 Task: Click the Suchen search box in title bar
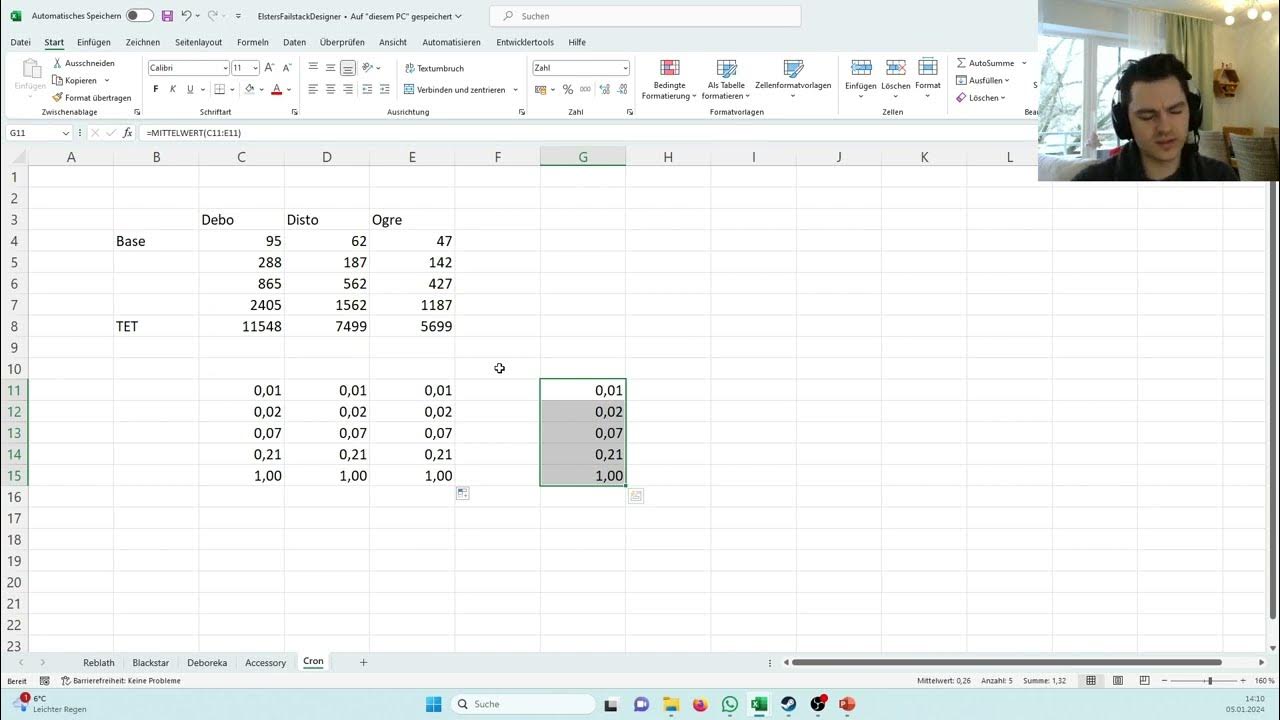645,16
